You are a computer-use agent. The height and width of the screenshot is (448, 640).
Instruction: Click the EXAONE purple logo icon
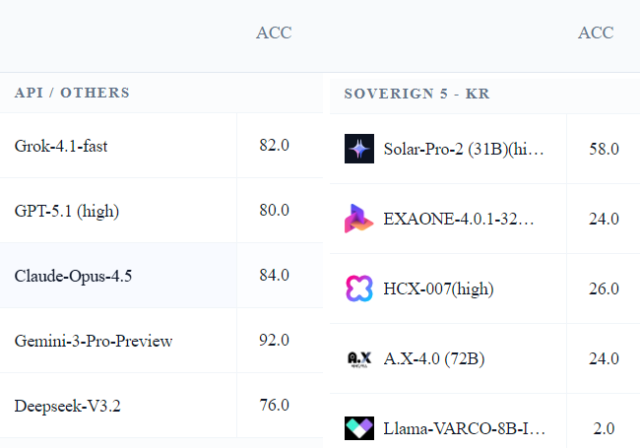click(x=359, y=219)
